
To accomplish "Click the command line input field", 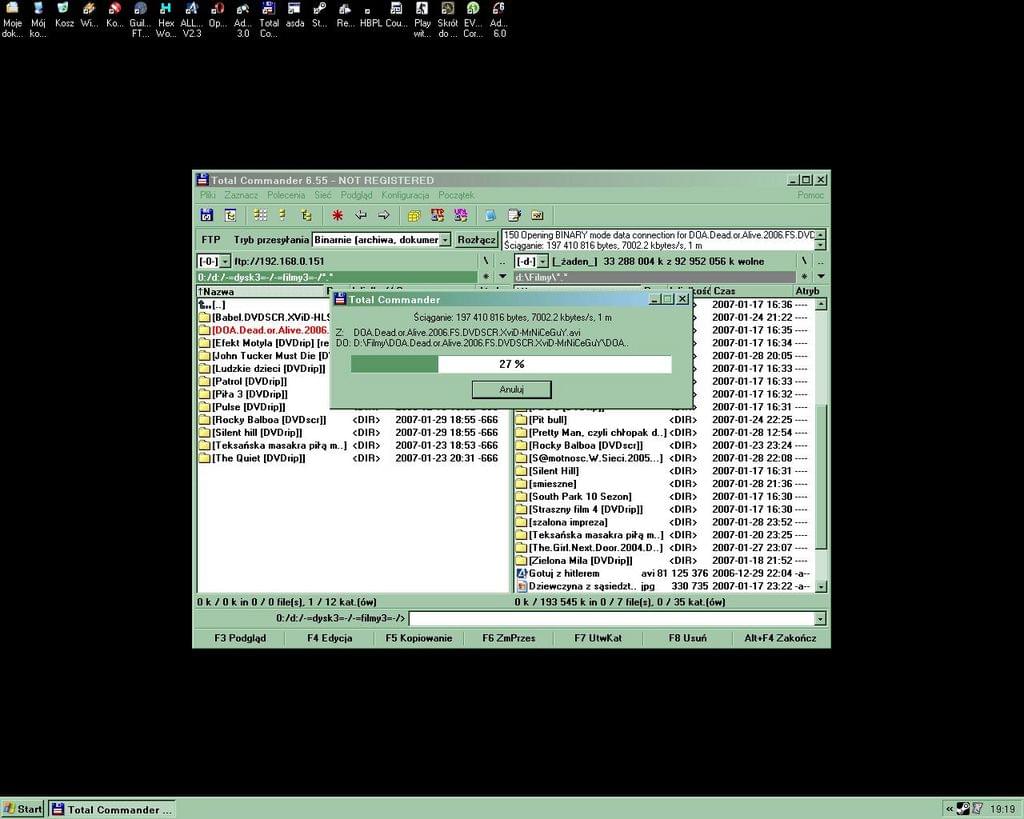I will [x=612, y=618].
